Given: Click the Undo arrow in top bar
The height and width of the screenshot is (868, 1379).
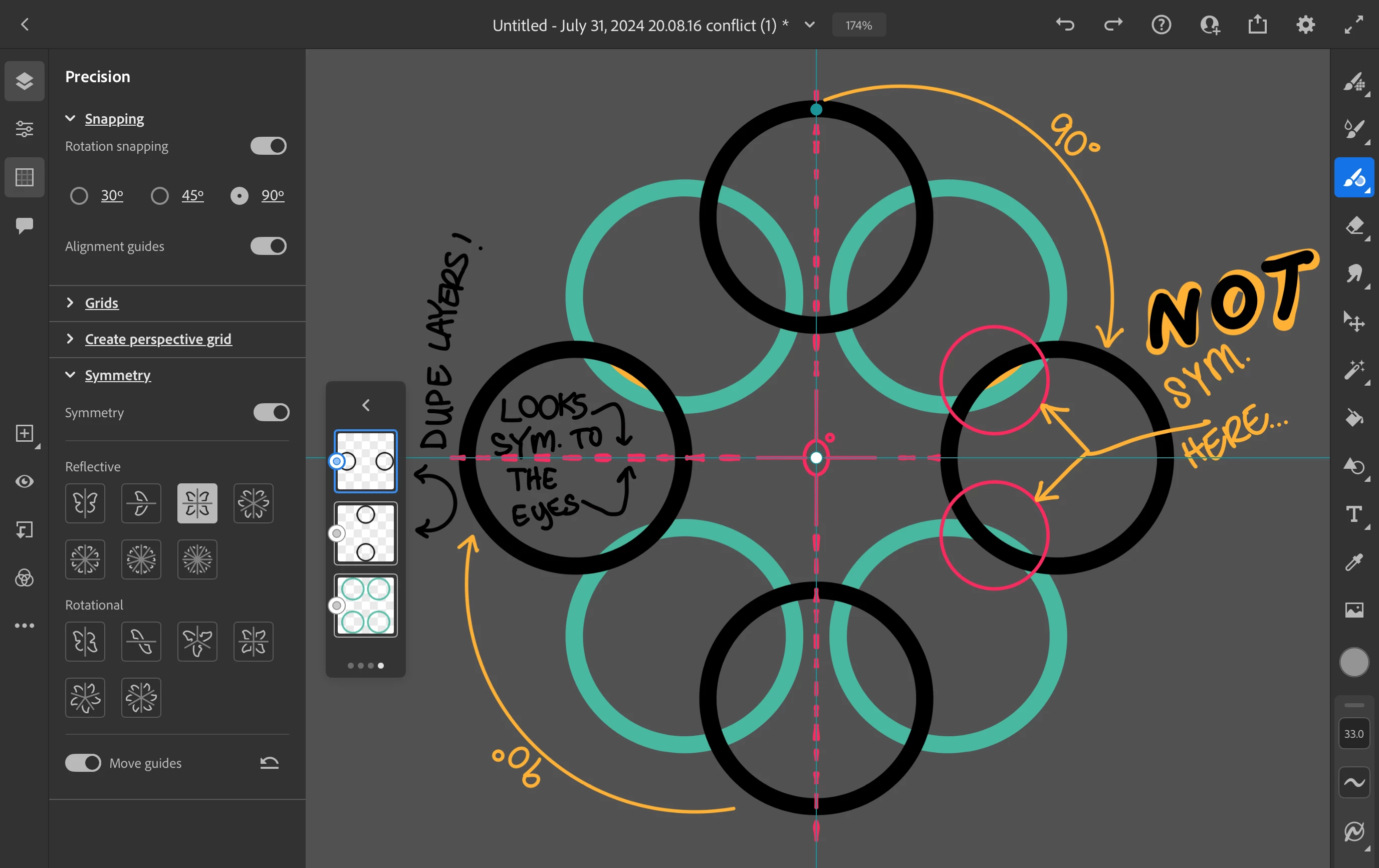Looking at the screenshot, I should 1065,25.
